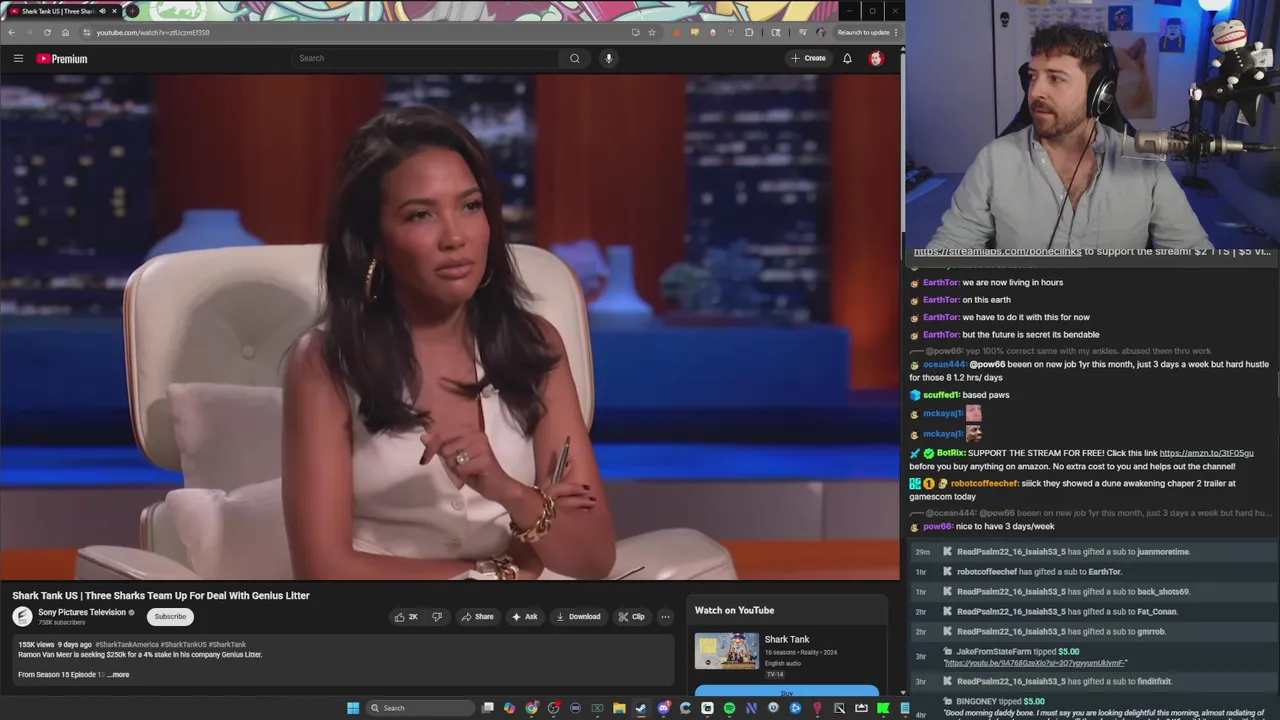Open browser extensions puzzle icon
The image size is (1280, 720).
pos(749,32)
